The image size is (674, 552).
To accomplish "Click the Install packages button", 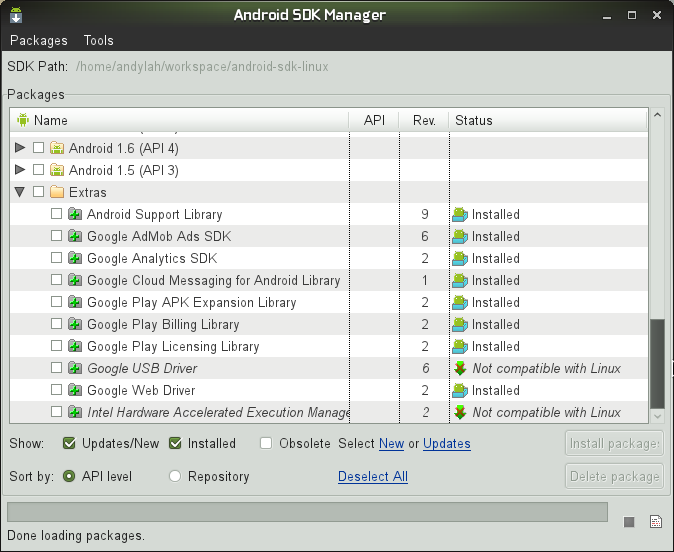I will tap(614, 443).
